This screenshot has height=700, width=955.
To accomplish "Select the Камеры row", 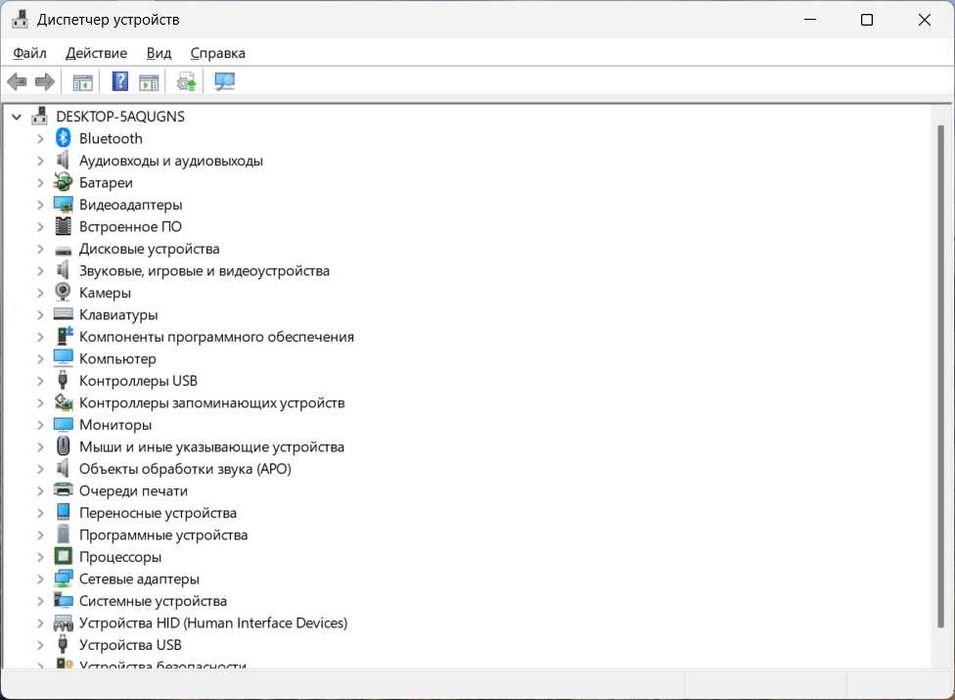I will [105, 292].
